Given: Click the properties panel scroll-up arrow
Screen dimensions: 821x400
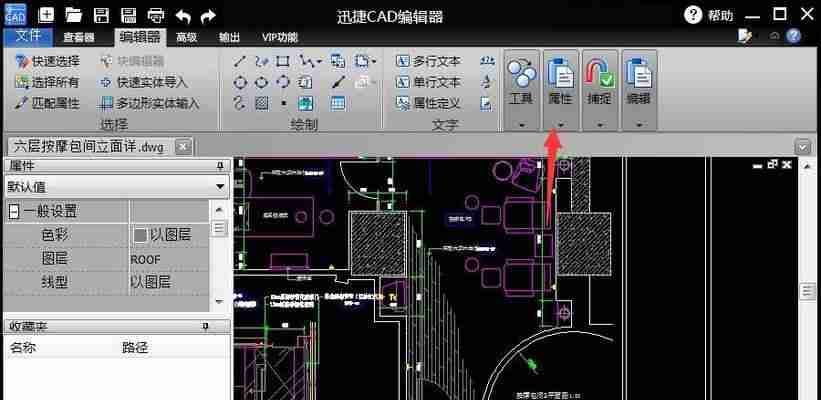Looking at the screenshot, I should (x=219, y=210).
